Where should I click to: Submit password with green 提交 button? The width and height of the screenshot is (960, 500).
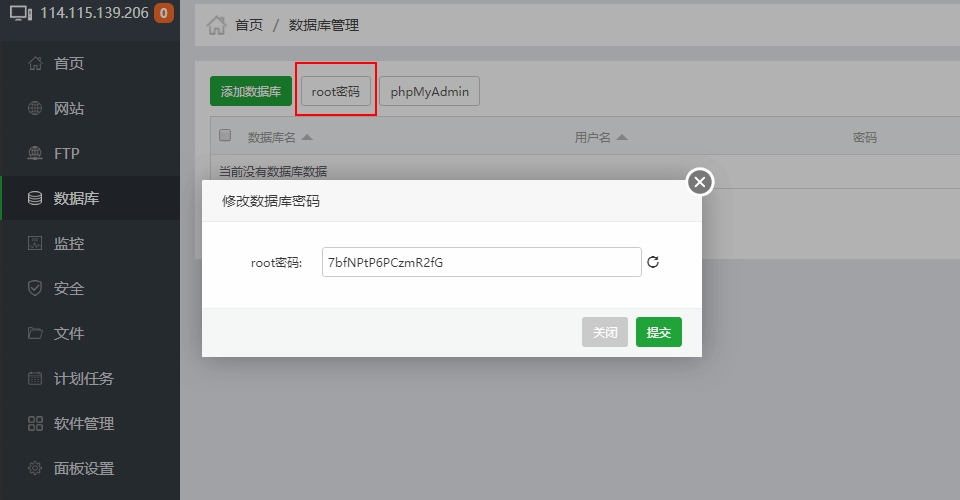coord(659,332)
